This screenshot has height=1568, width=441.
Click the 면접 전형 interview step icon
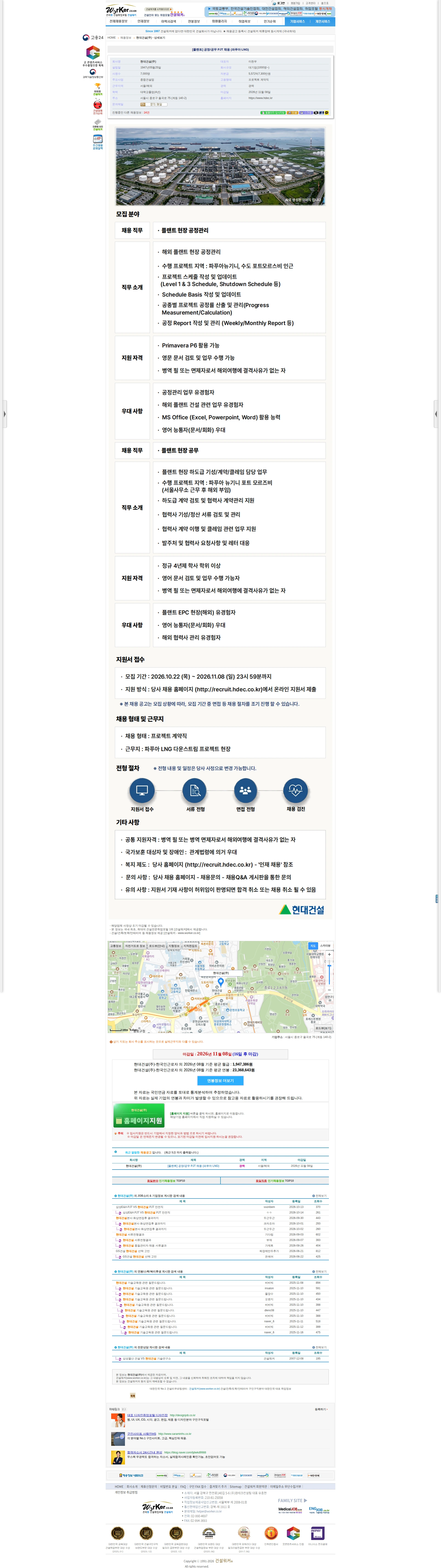[x=246, y=790]
